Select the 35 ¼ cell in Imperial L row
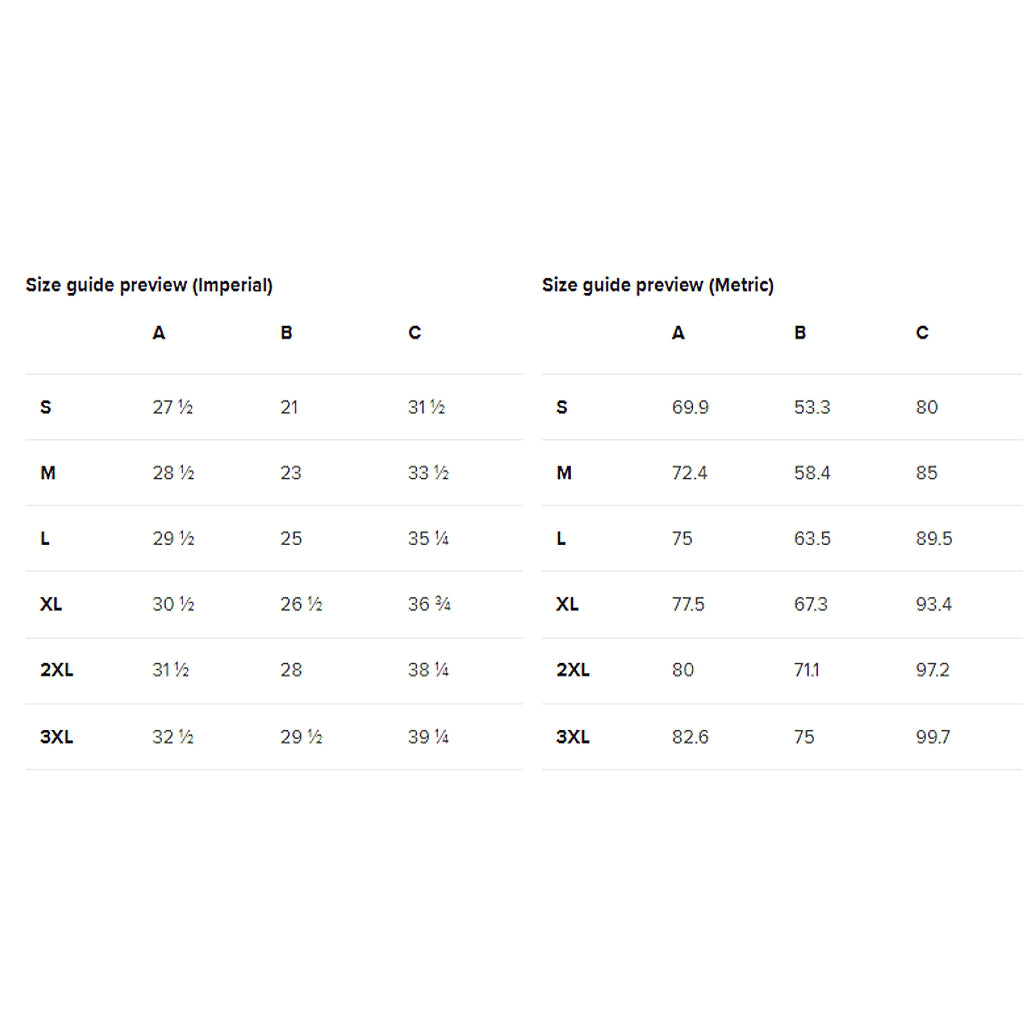 (428, 538)
